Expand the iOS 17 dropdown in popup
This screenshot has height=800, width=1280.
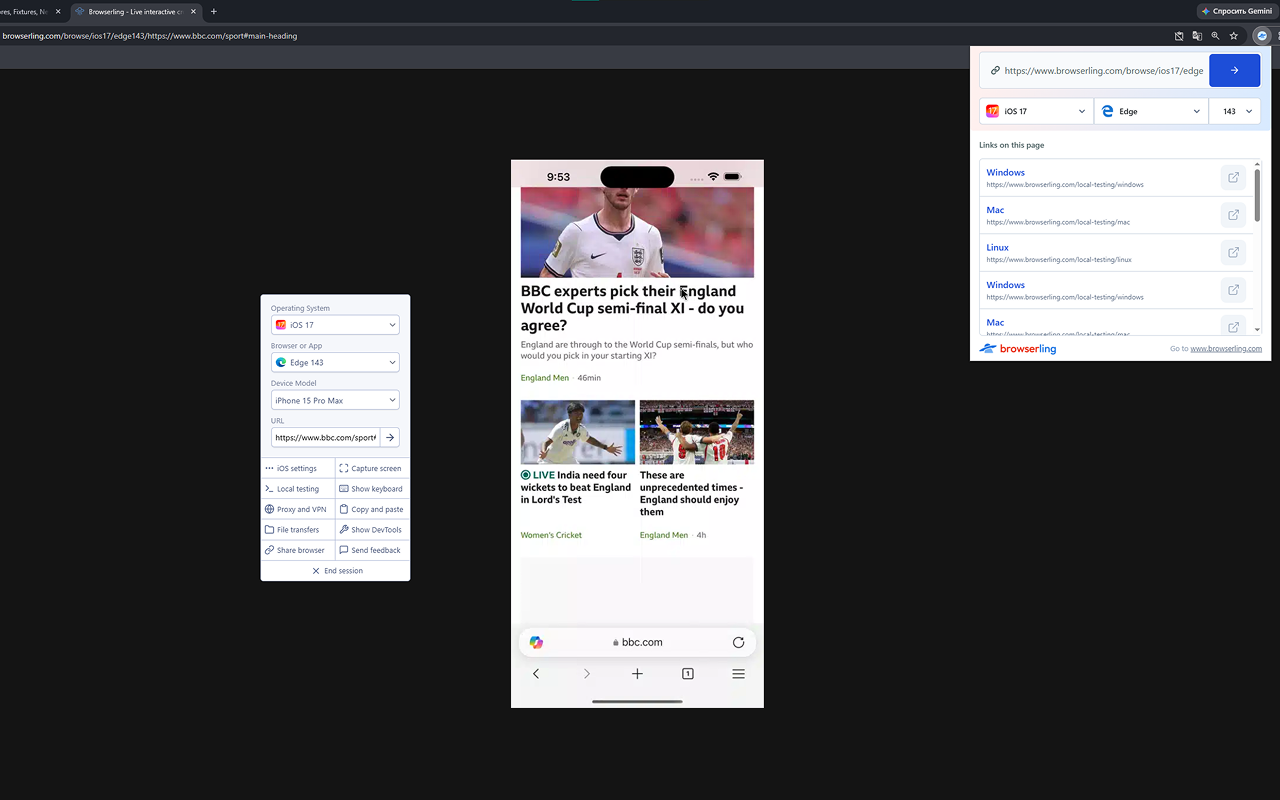tap(1036, 111)
